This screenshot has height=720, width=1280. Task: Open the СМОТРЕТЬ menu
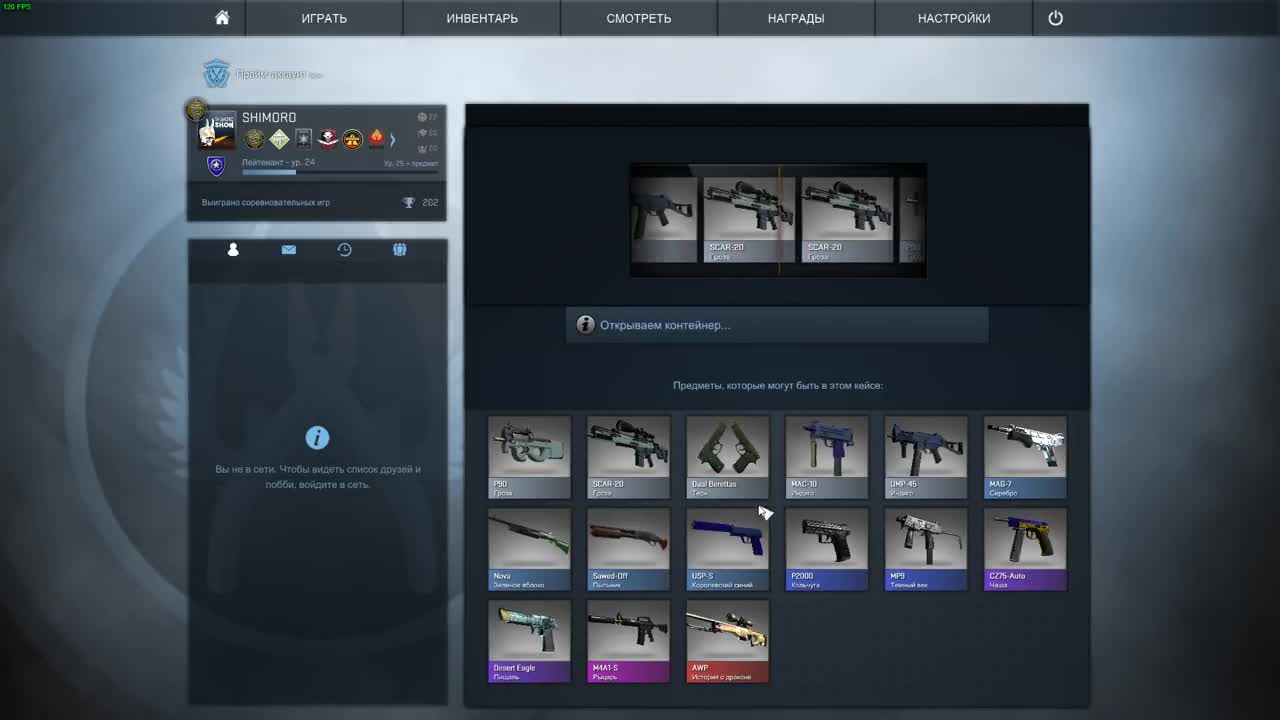tap(639, 18)
